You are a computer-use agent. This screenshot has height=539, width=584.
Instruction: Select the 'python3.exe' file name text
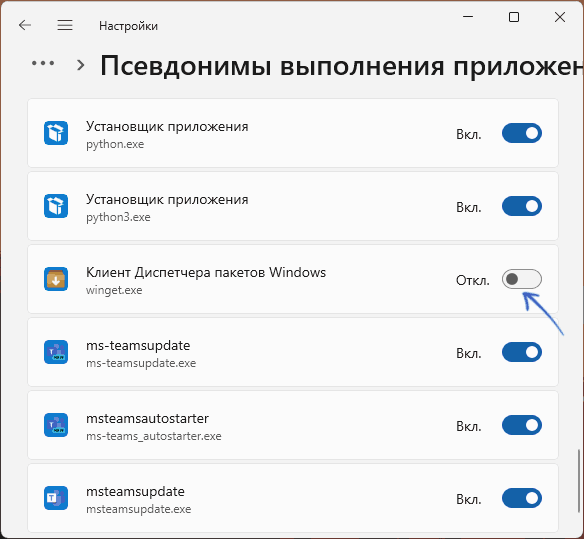click(x=118, y=217)
